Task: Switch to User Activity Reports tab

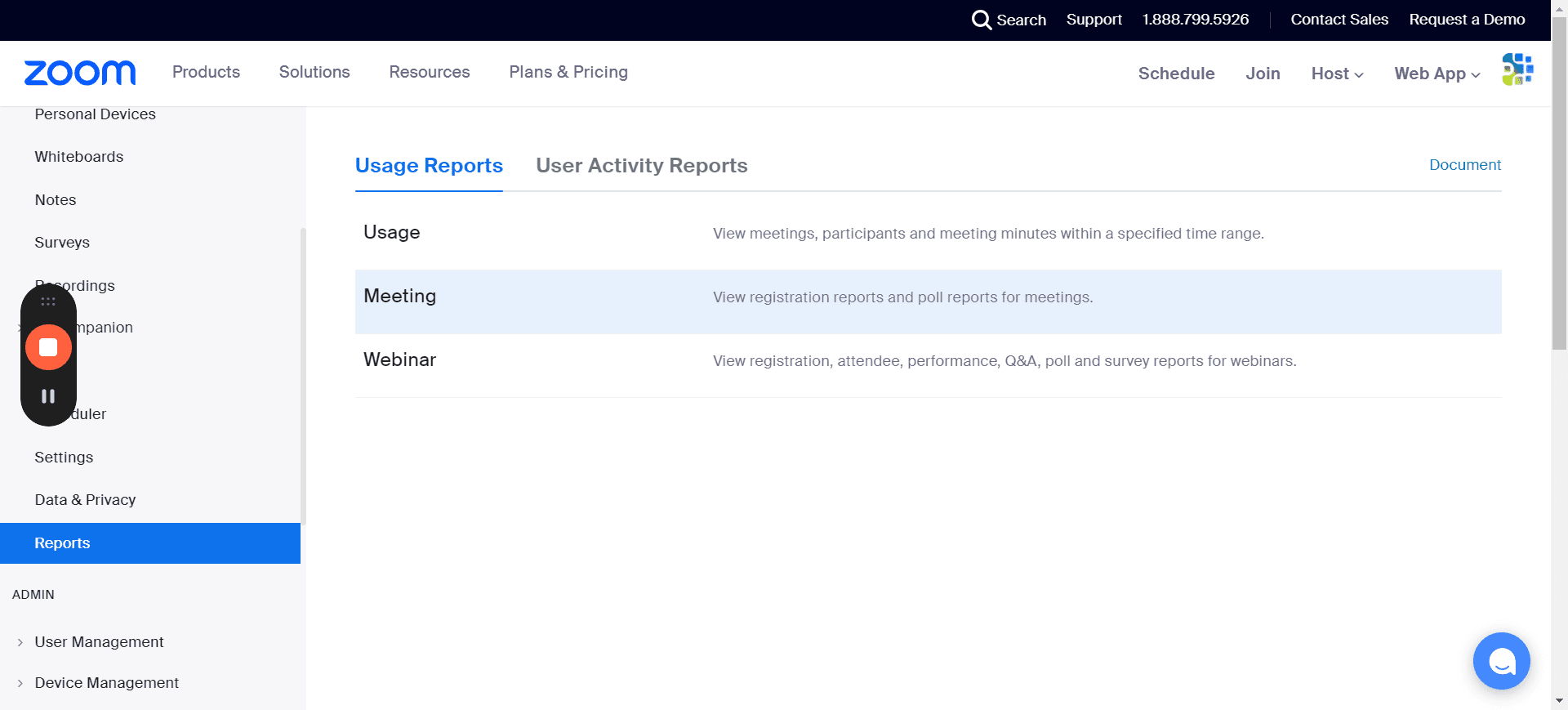Action: click(x=642, y=166)
